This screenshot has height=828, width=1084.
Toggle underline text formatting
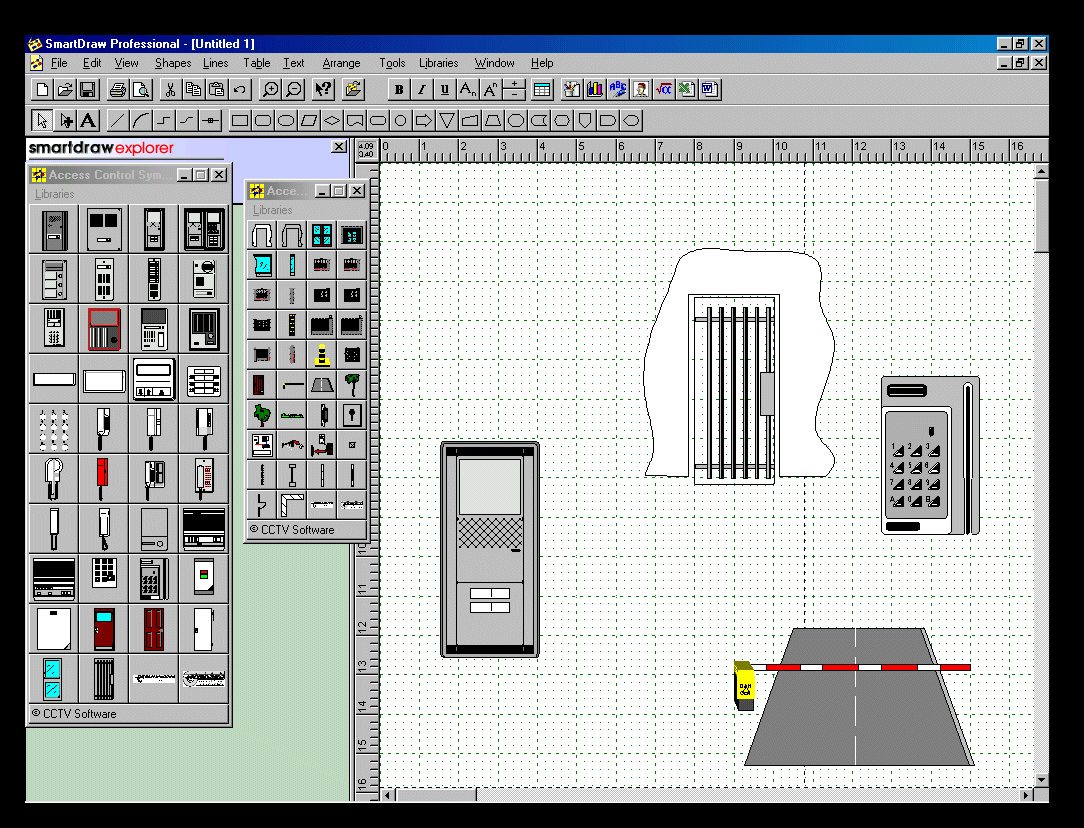(x=445, y=89)
